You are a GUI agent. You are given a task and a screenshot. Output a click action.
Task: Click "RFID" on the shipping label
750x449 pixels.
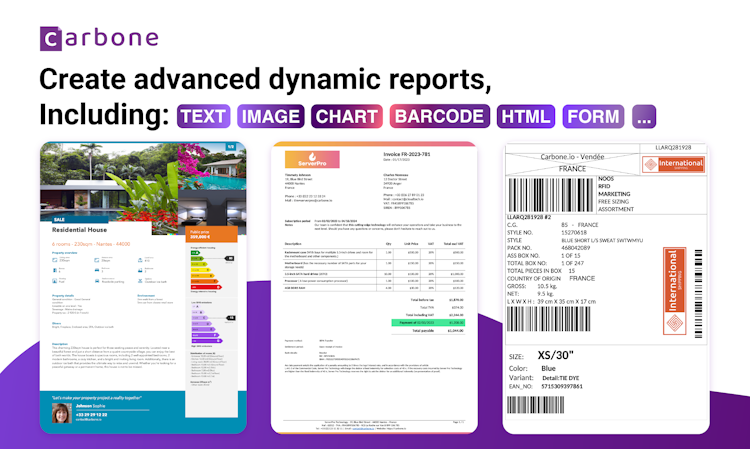[x=604, y=186]
